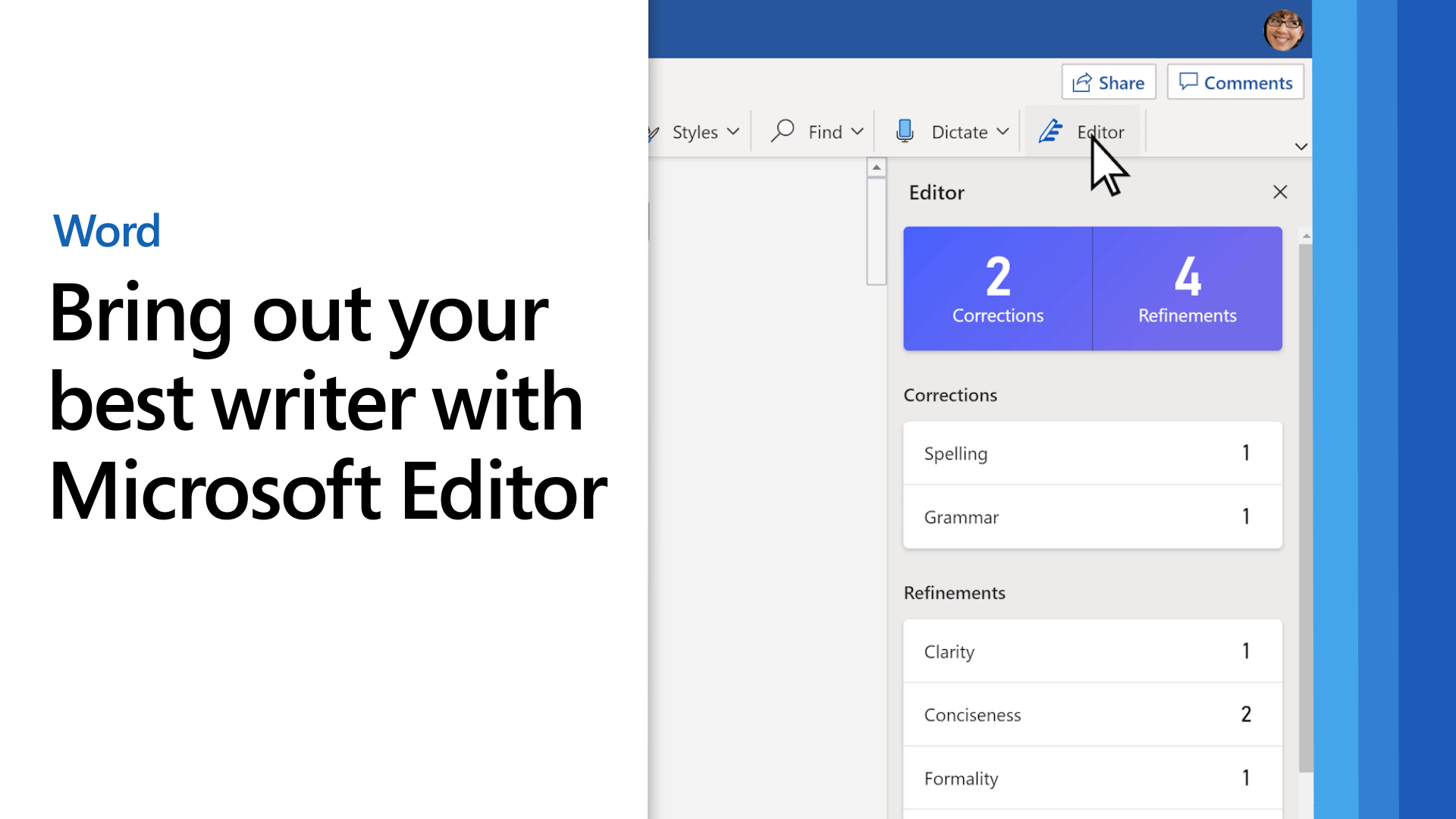The width and height of the screenshot is (1456, 819).
Task: Select the Corrections category tab
Action: [x=997, y=288]
